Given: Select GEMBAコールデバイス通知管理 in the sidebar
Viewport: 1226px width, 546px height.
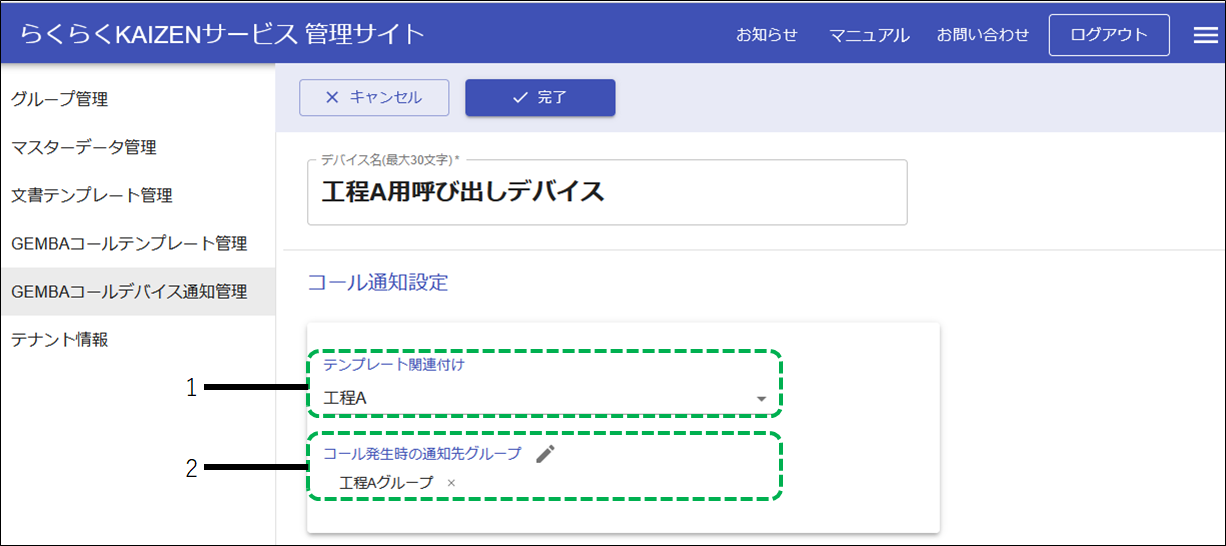Looking at the screenshot, I should (x=138, y=292).
